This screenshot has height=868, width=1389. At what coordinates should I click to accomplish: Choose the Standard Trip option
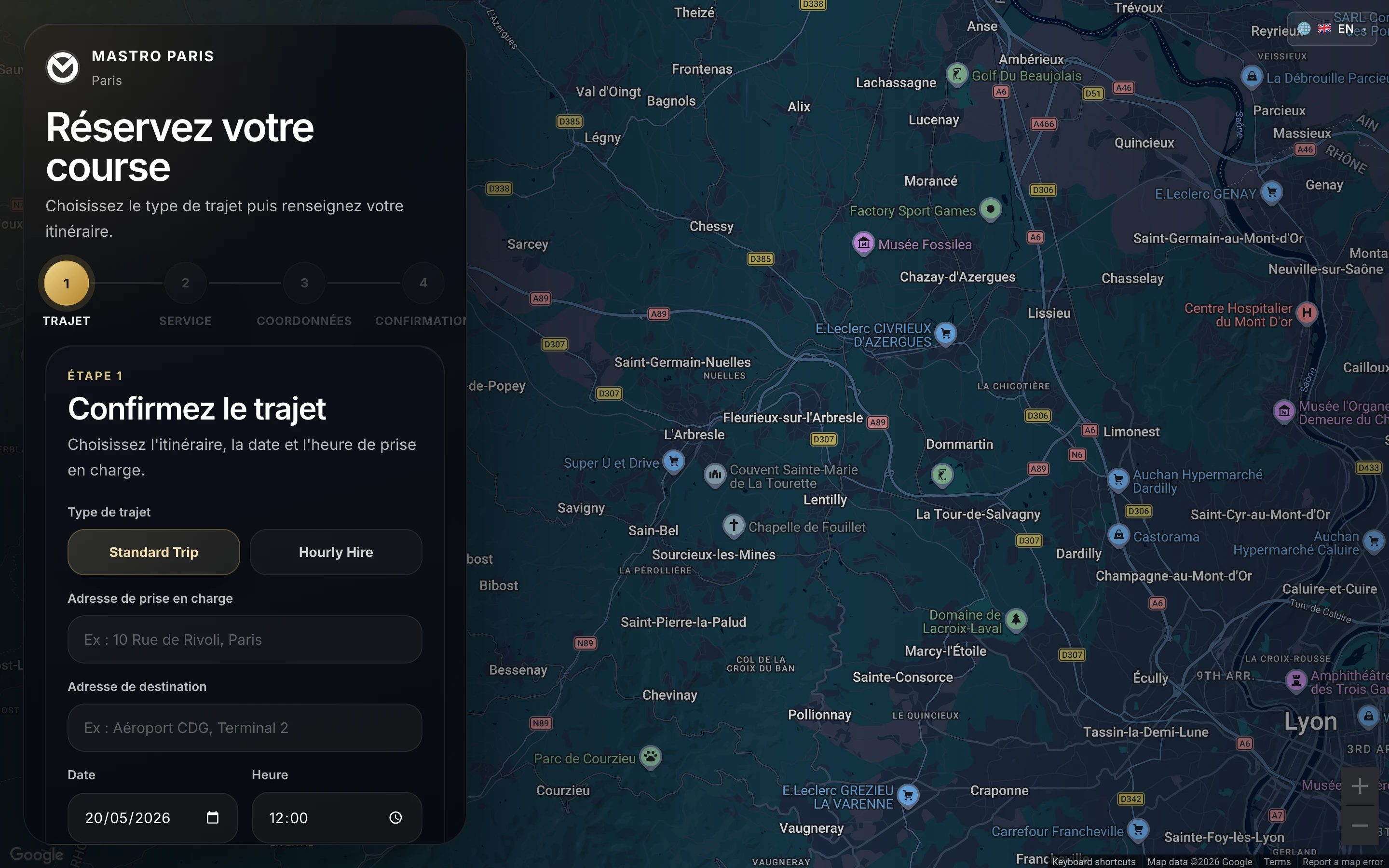click(154, 552)
